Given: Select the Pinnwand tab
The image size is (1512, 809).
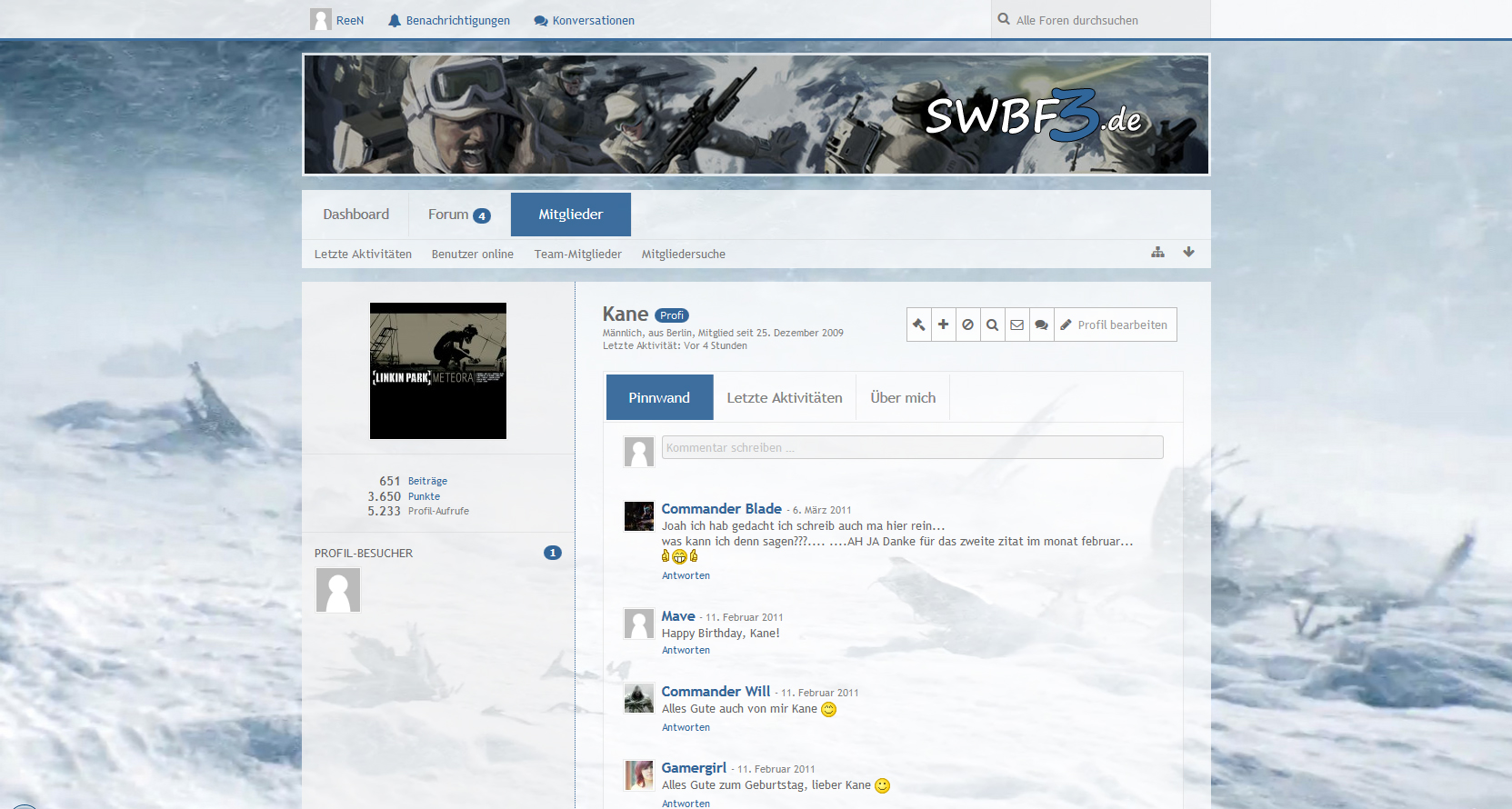Looking at the screenshot, I should (659, 398).
